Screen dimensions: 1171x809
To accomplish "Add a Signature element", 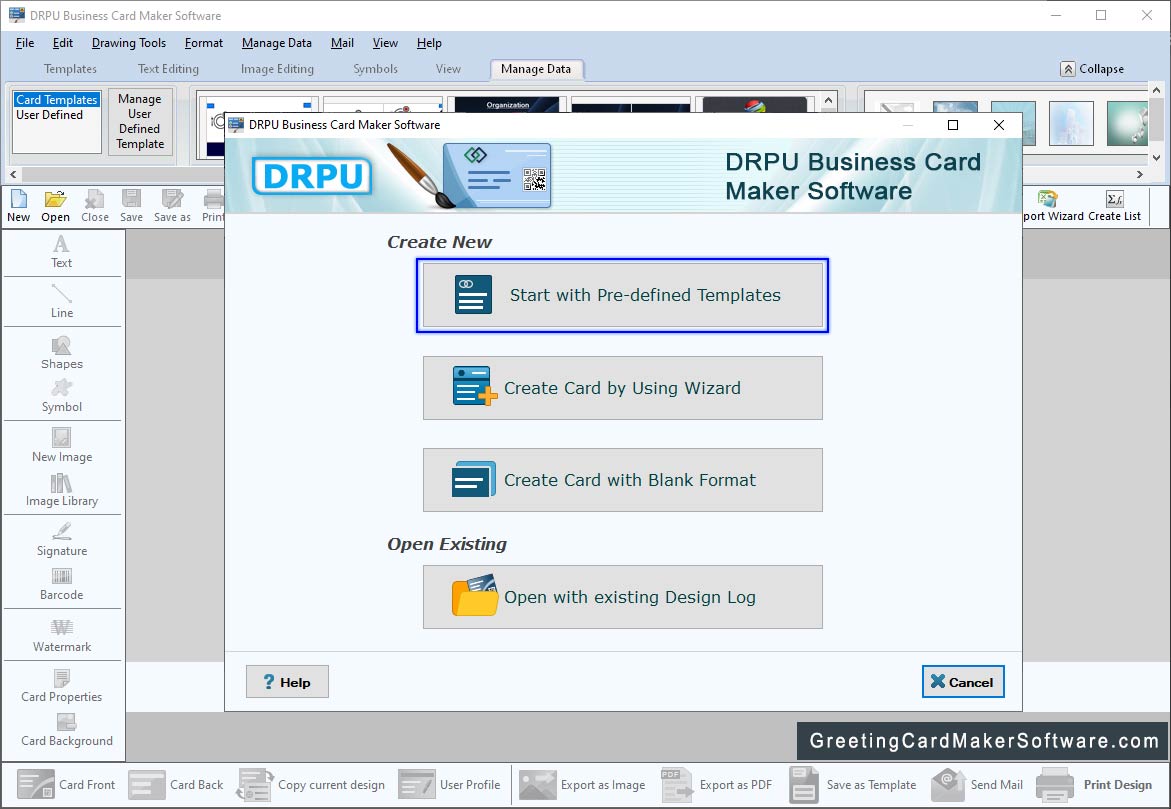I will coord(61,540).
